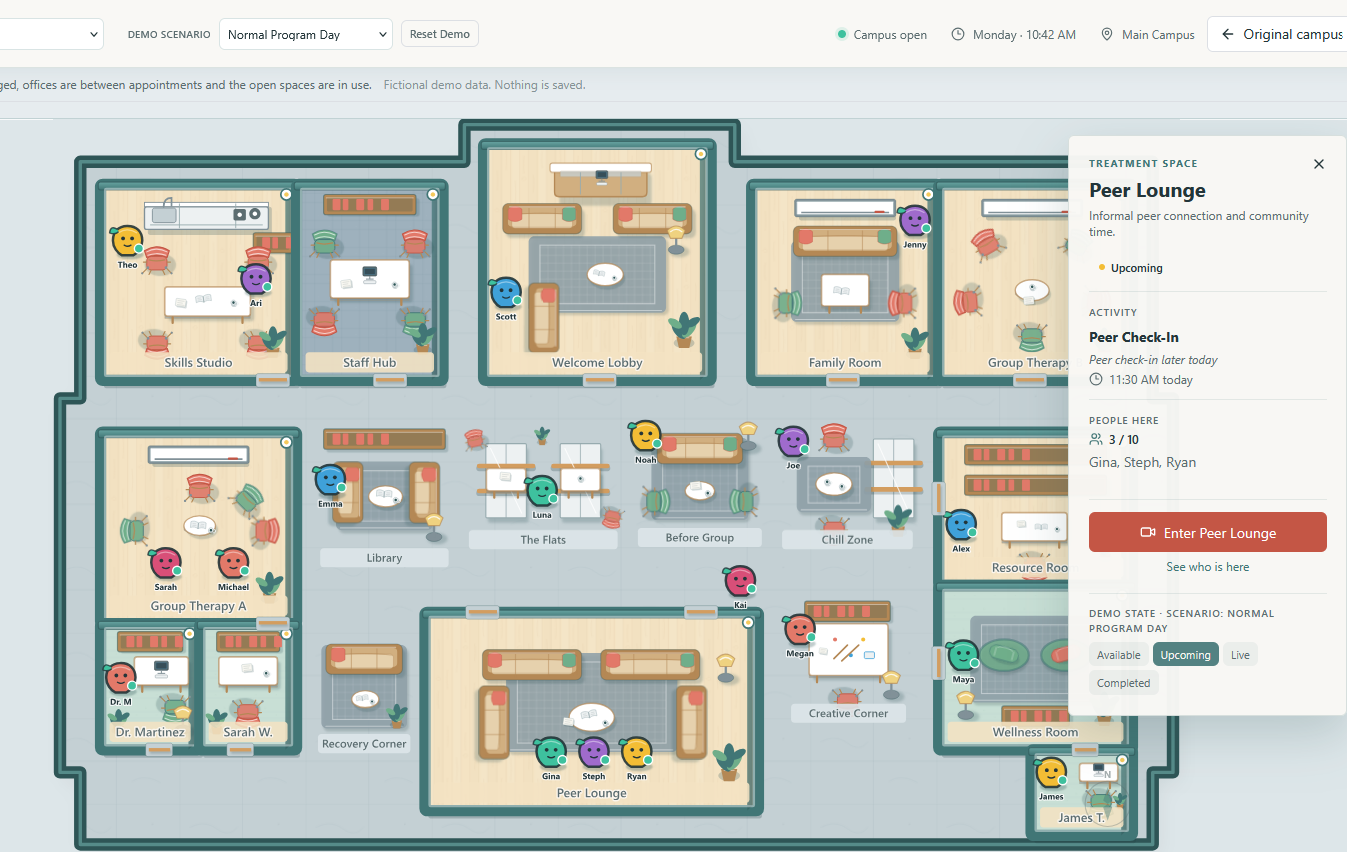Select Alex's avatar in Resource Room
Viewport: 1347px width, 852px height.
[961, 525]
